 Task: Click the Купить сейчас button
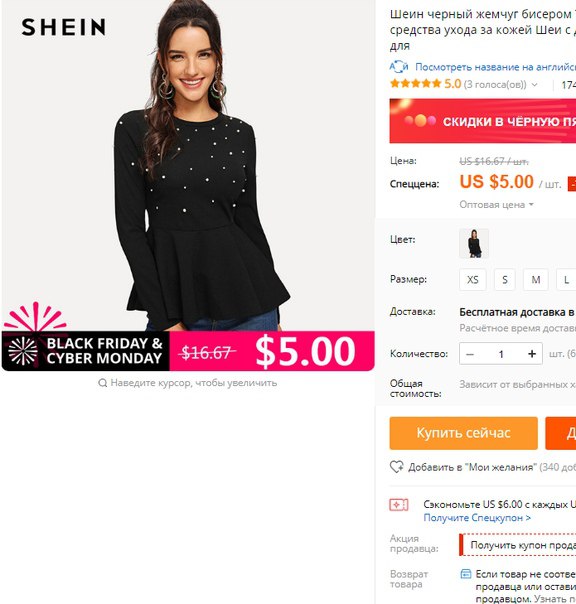point(463,433)
